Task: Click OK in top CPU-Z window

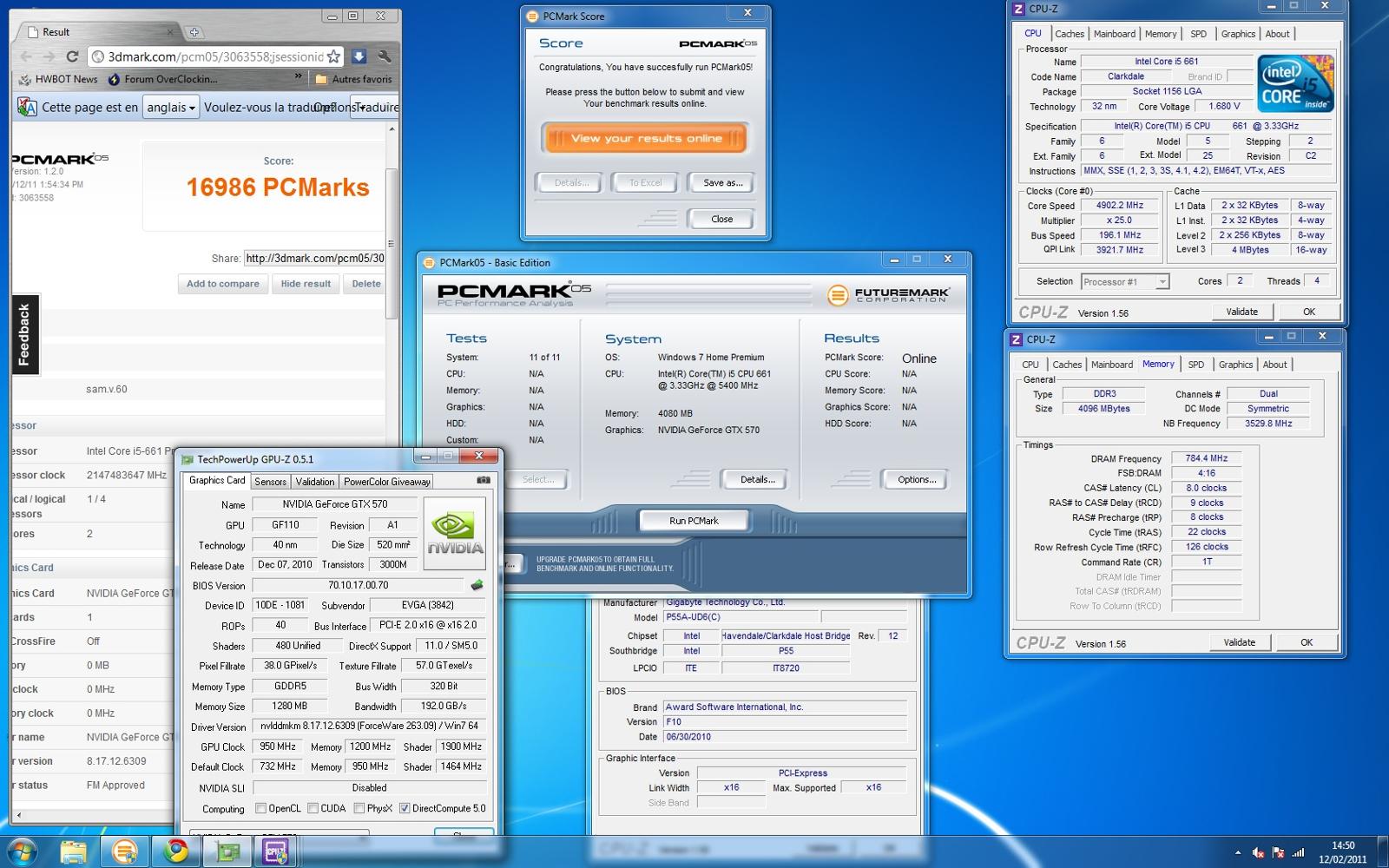Action: pyautogui.click(x=1308, y=312)
